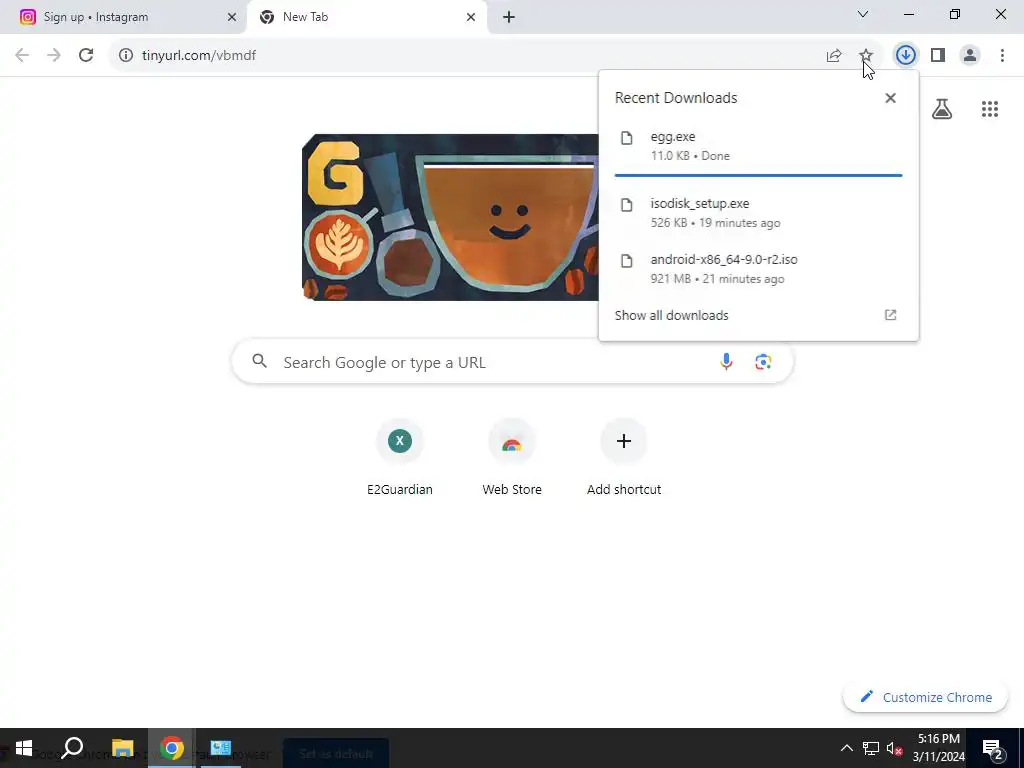
Task: Open the Chrome side panel icon
Action: 938,55
